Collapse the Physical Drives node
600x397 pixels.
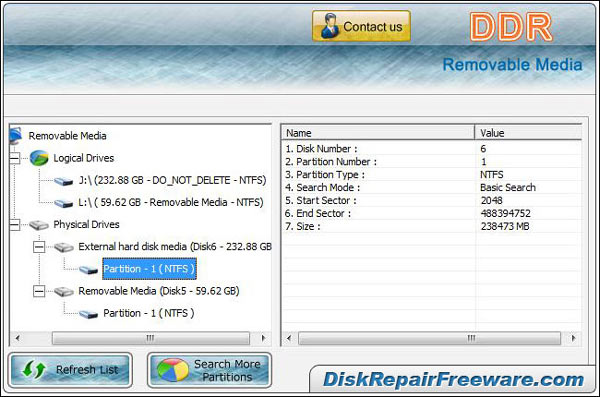pos(15,225)
